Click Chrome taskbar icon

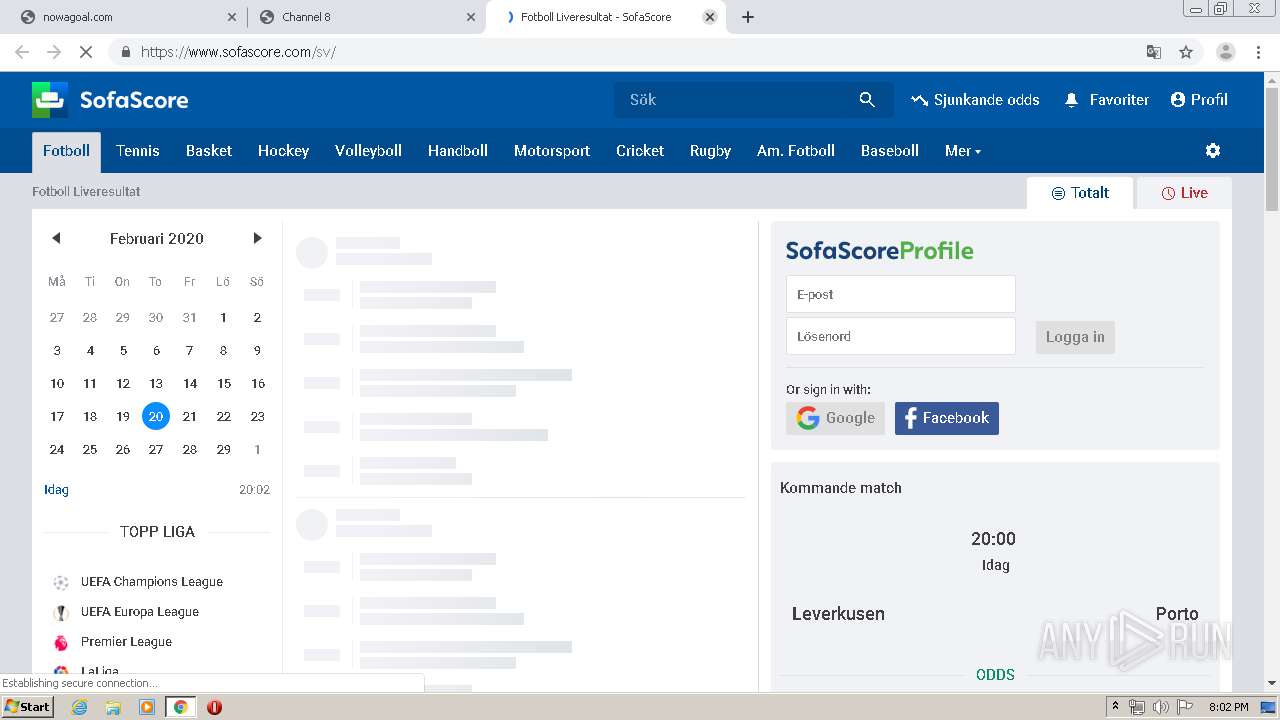coord(180,707)
